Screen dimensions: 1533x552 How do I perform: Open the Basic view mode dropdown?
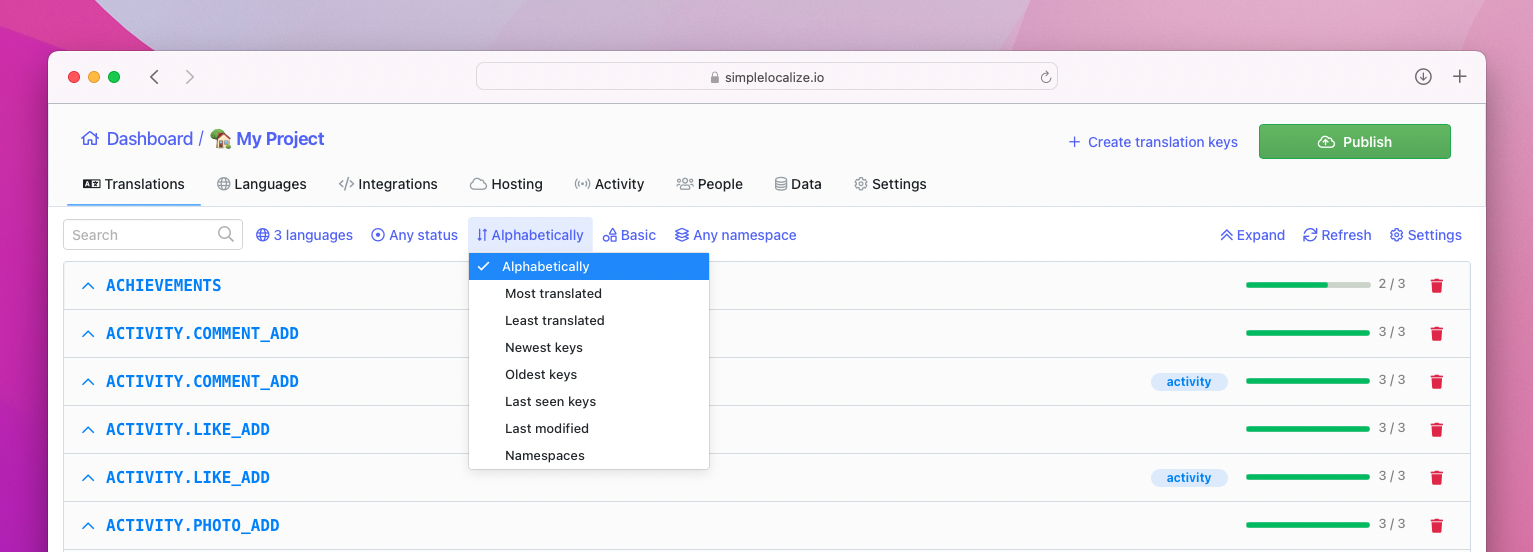[x=629, y=235]
